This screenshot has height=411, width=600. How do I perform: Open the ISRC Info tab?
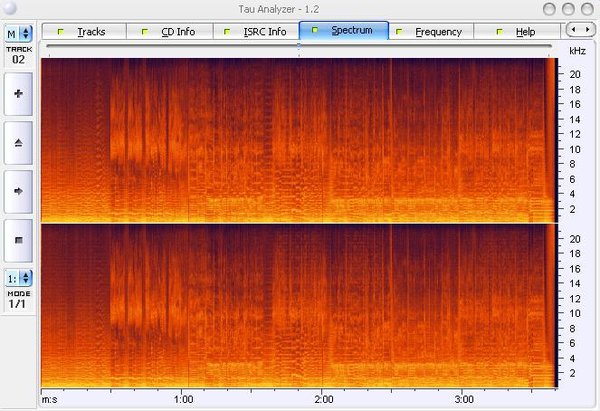(256, 31)
